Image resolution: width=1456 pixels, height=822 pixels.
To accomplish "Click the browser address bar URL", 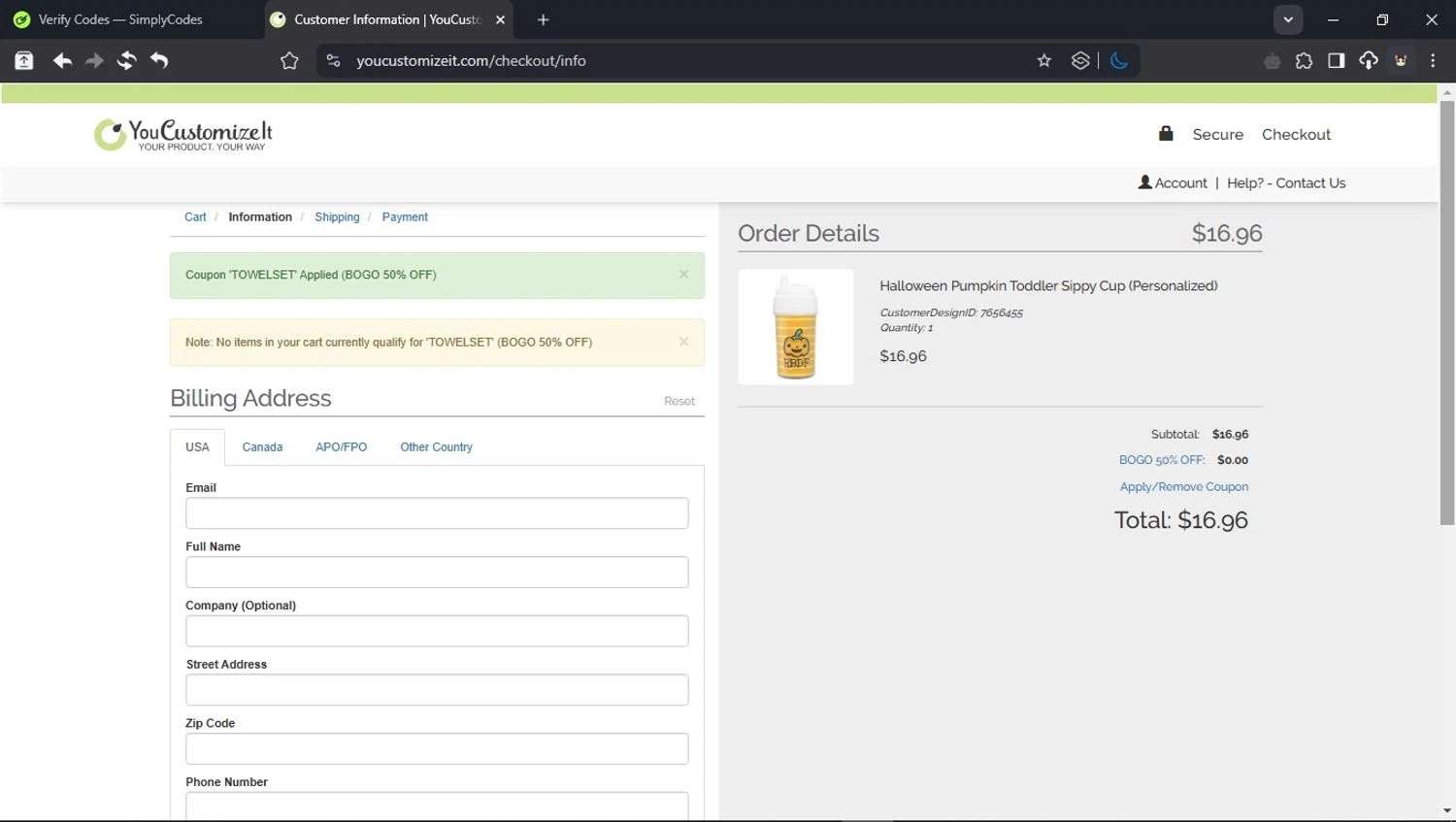I will point(471,60).
